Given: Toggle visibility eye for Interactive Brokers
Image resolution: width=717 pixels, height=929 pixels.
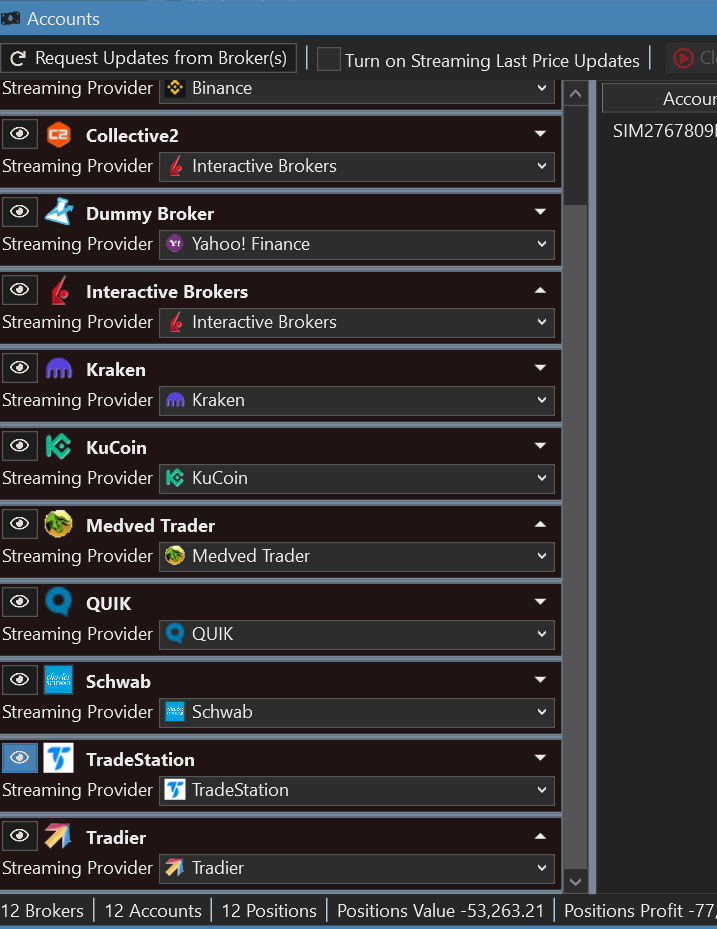Looking at the screenshot, I should coord(19,290).
